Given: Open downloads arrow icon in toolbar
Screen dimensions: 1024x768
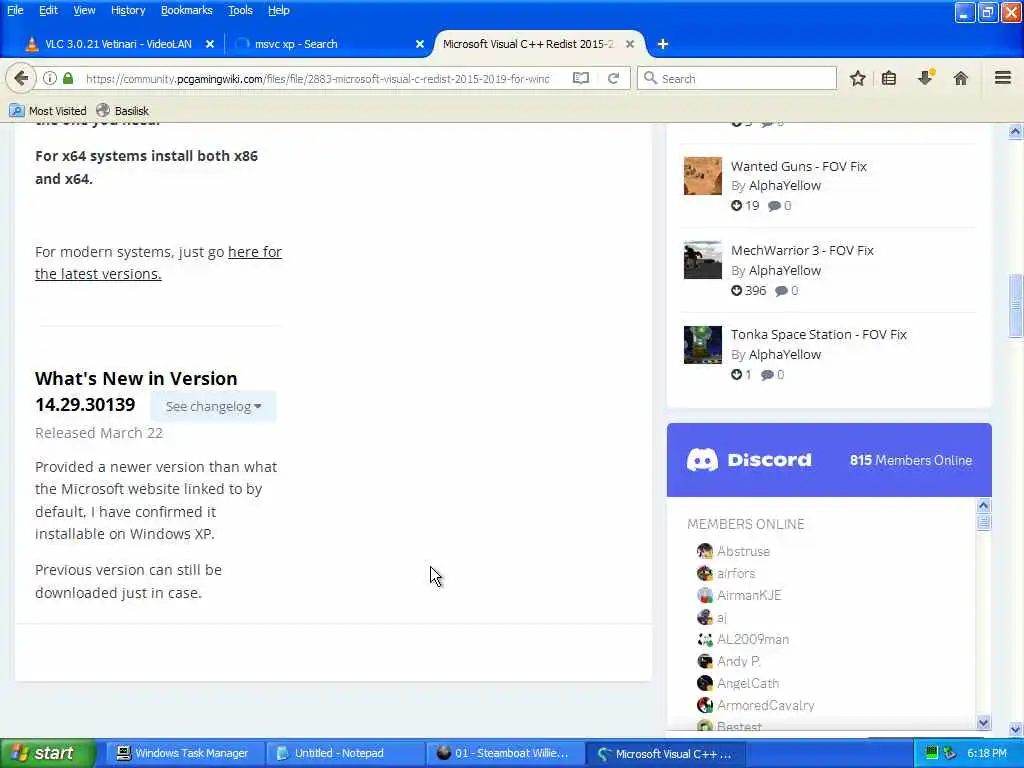Looking at the screenshot, I should coord(925,78).
